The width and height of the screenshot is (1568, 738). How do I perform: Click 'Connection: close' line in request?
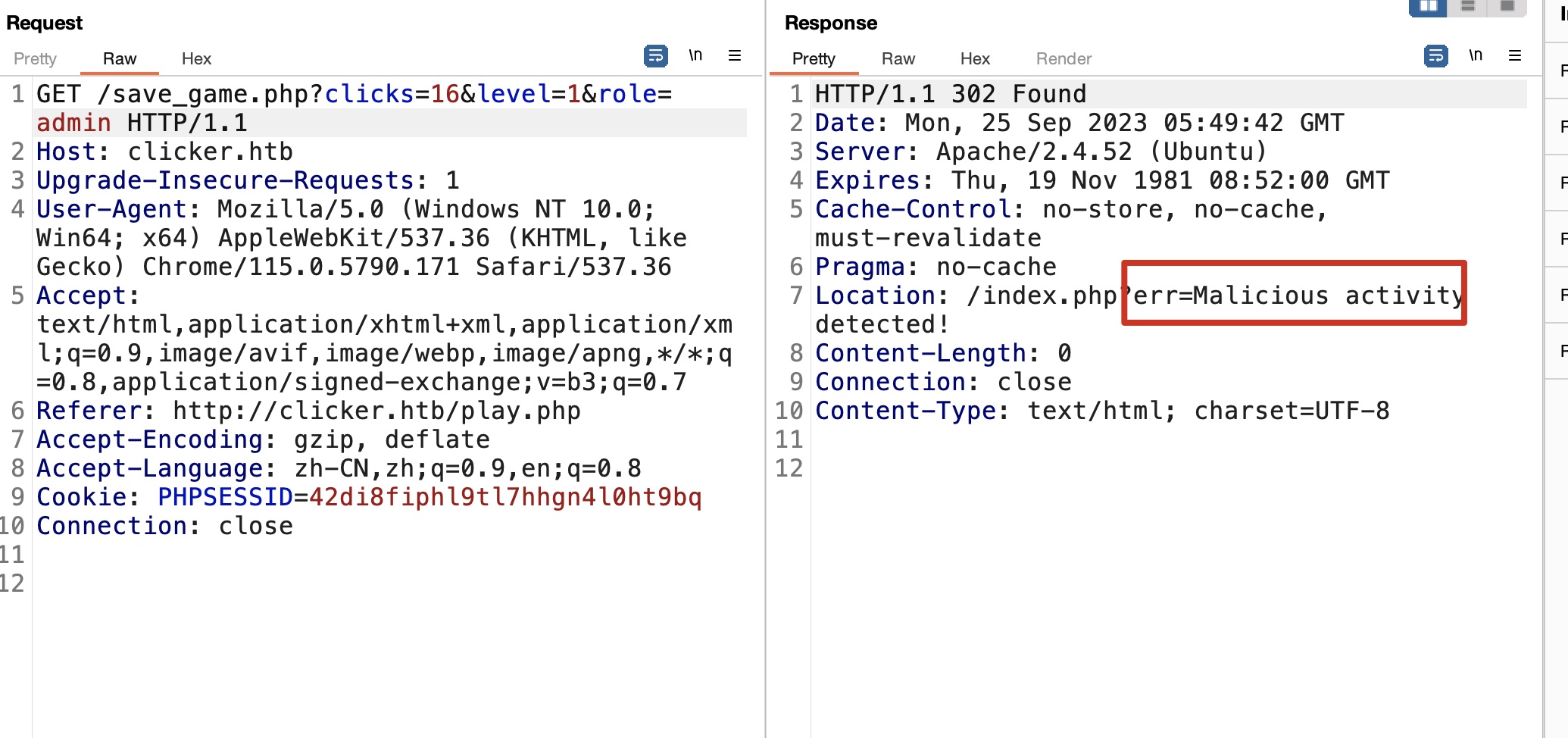point(164,526)
